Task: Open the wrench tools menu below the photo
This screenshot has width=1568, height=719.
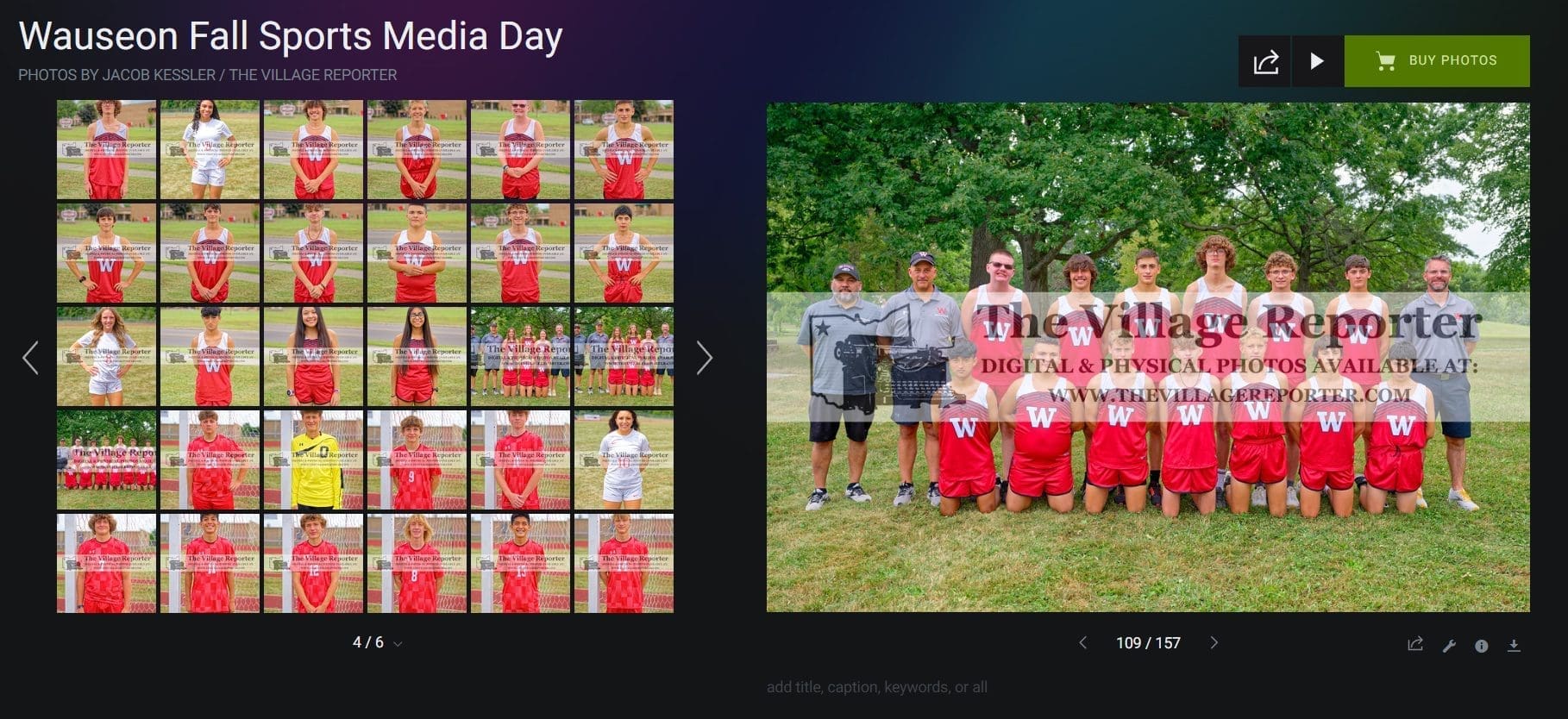Action: coord(1449,646)
